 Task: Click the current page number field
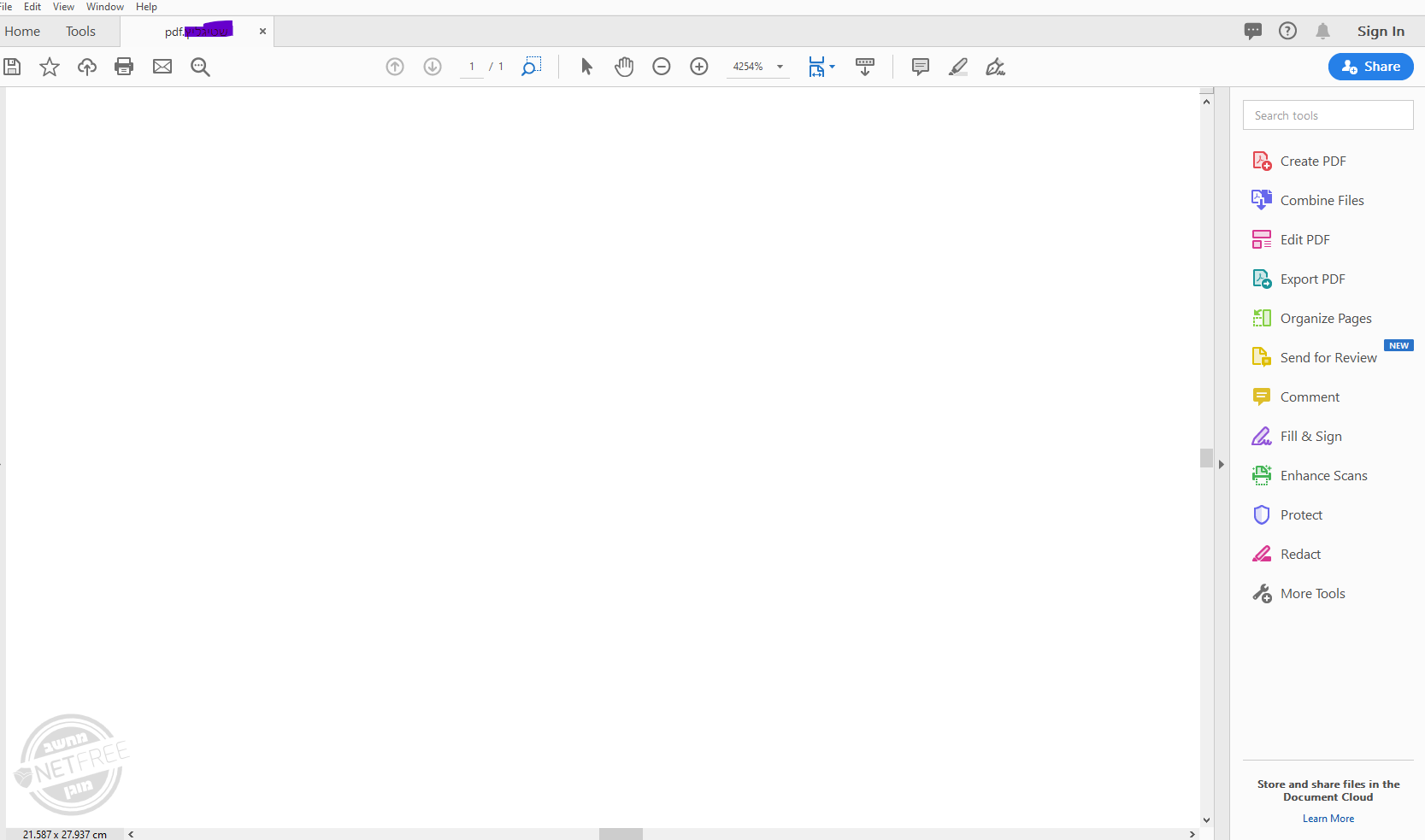(472, 67)
